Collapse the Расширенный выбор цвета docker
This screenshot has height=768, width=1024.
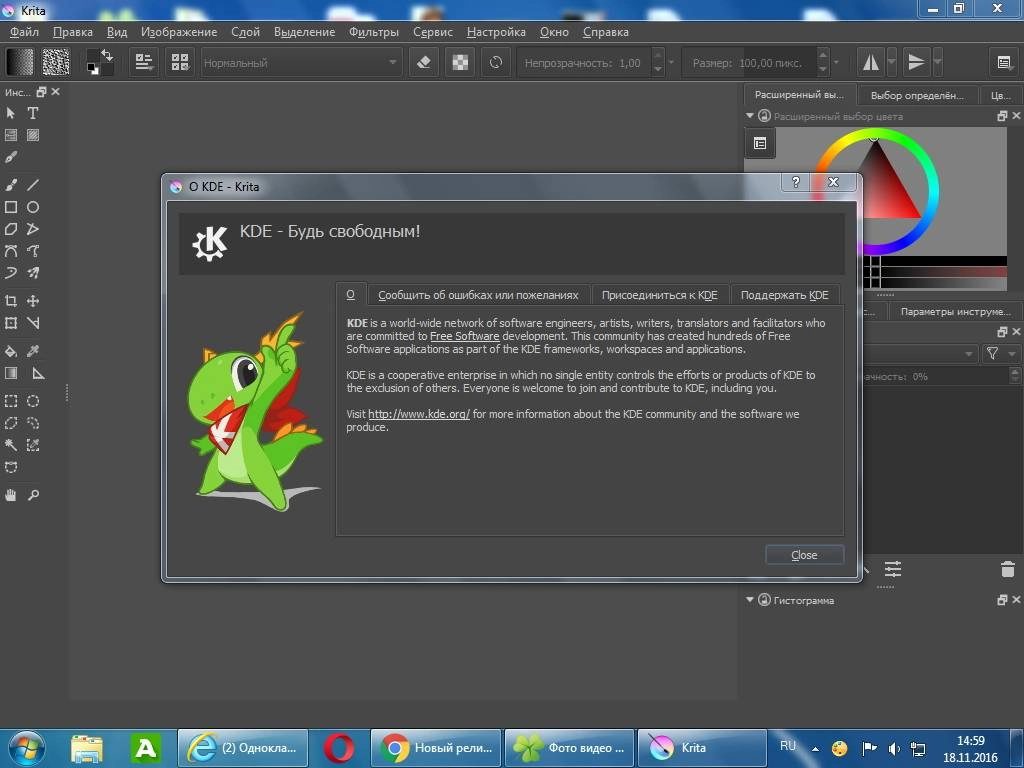coord(750,116)
